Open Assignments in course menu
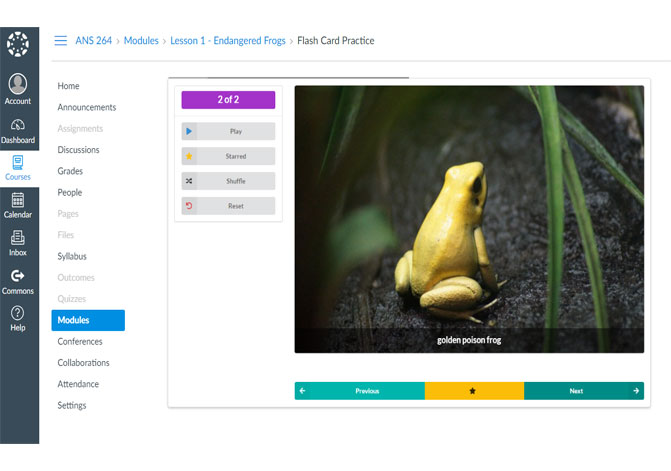The height and width of the screenshot is (471, 671). pyautogui.click(x=80, y=129)
